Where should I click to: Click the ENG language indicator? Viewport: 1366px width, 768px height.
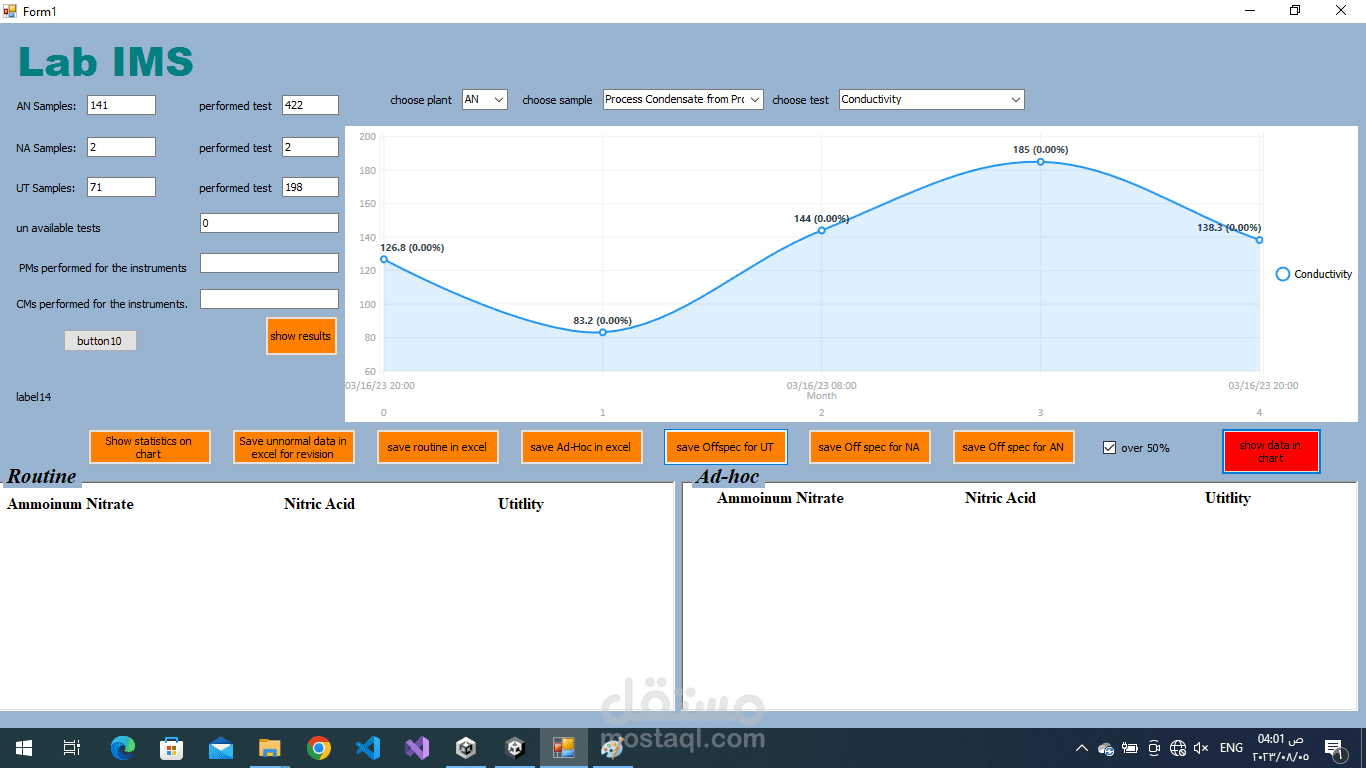(x=1231, y=748)
